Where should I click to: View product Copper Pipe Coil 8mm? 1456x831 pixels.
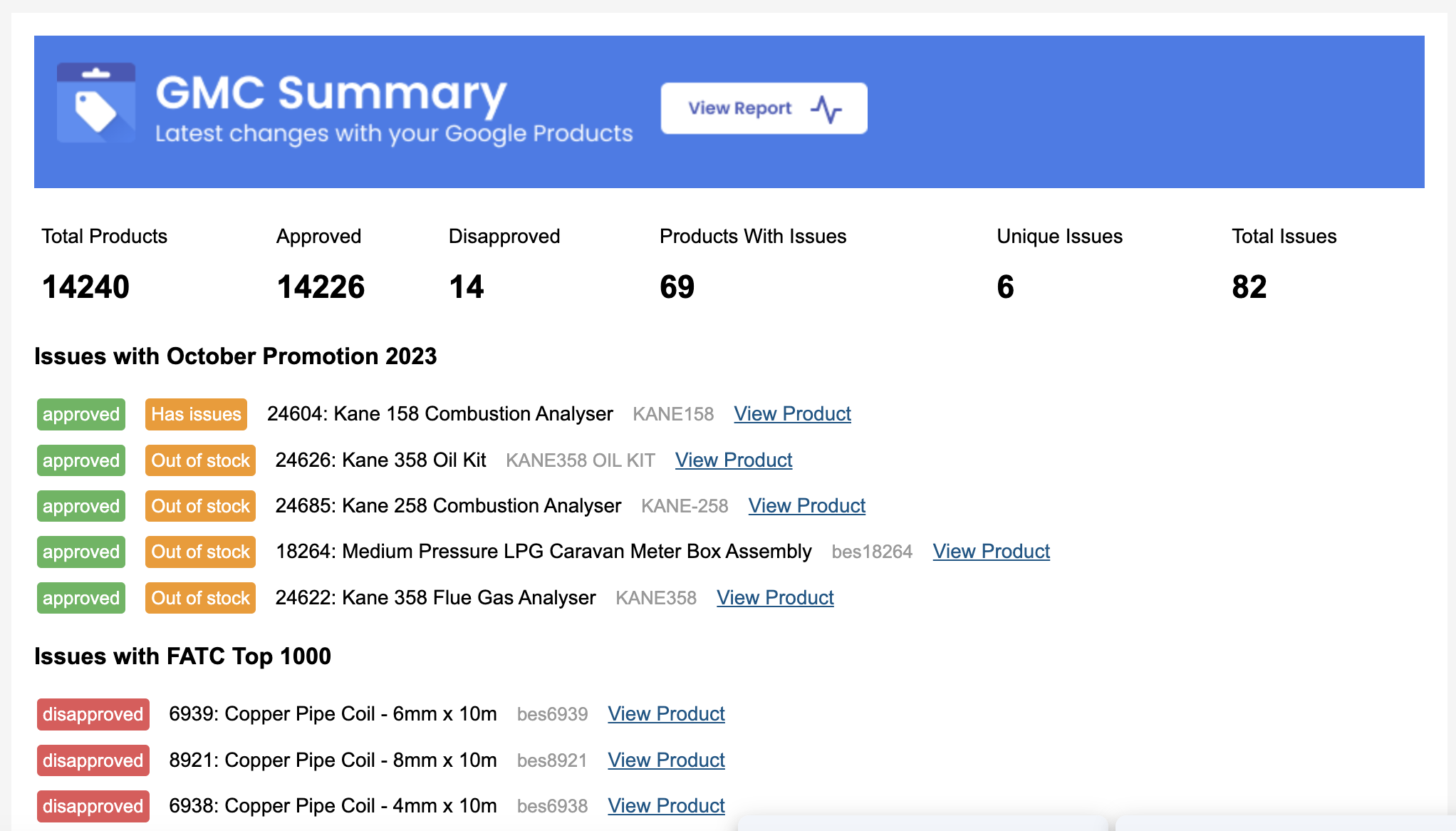pos(666,760)
